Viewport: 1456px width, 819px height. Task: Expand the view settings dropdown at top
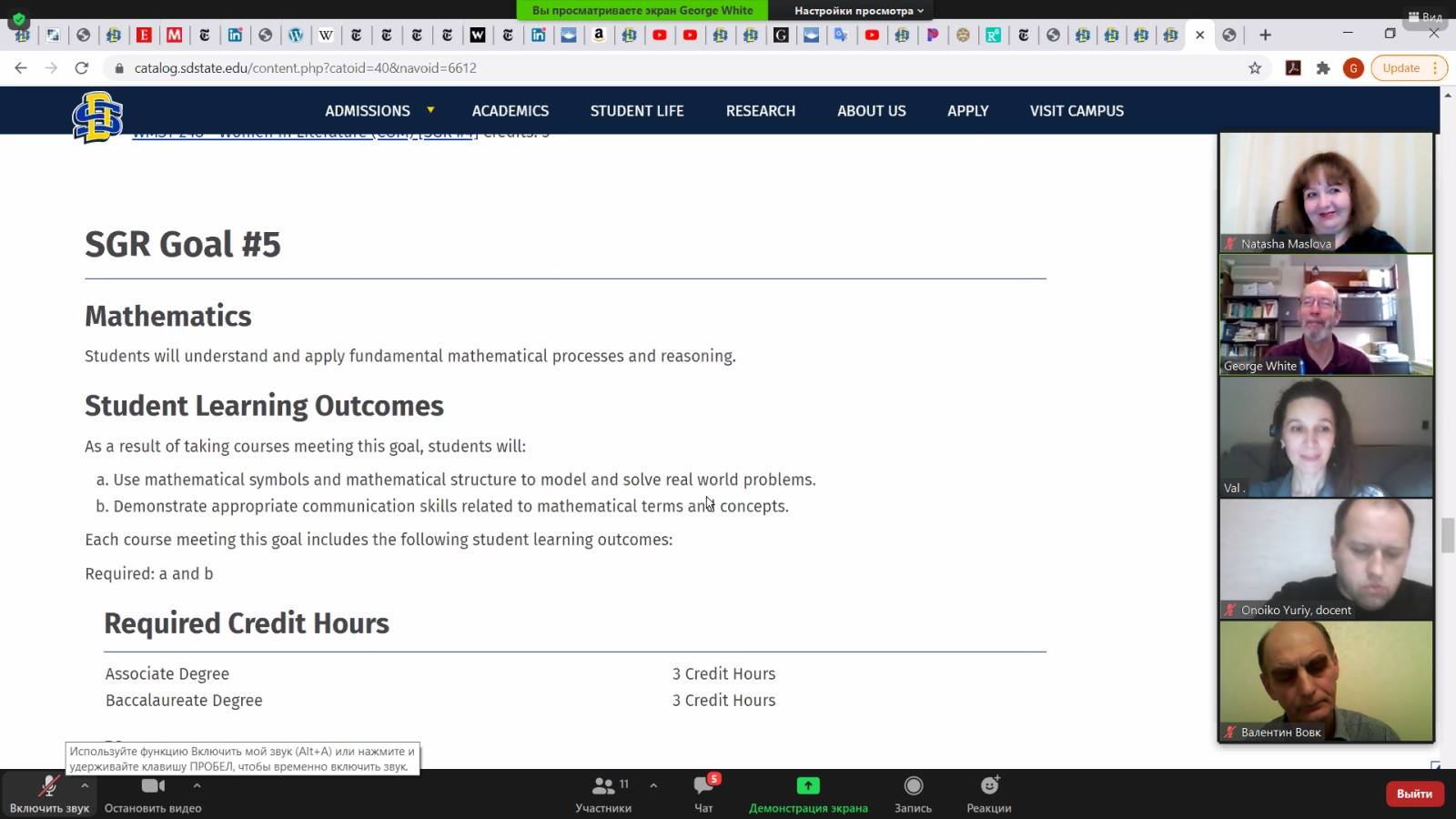(x=858, y=11)
